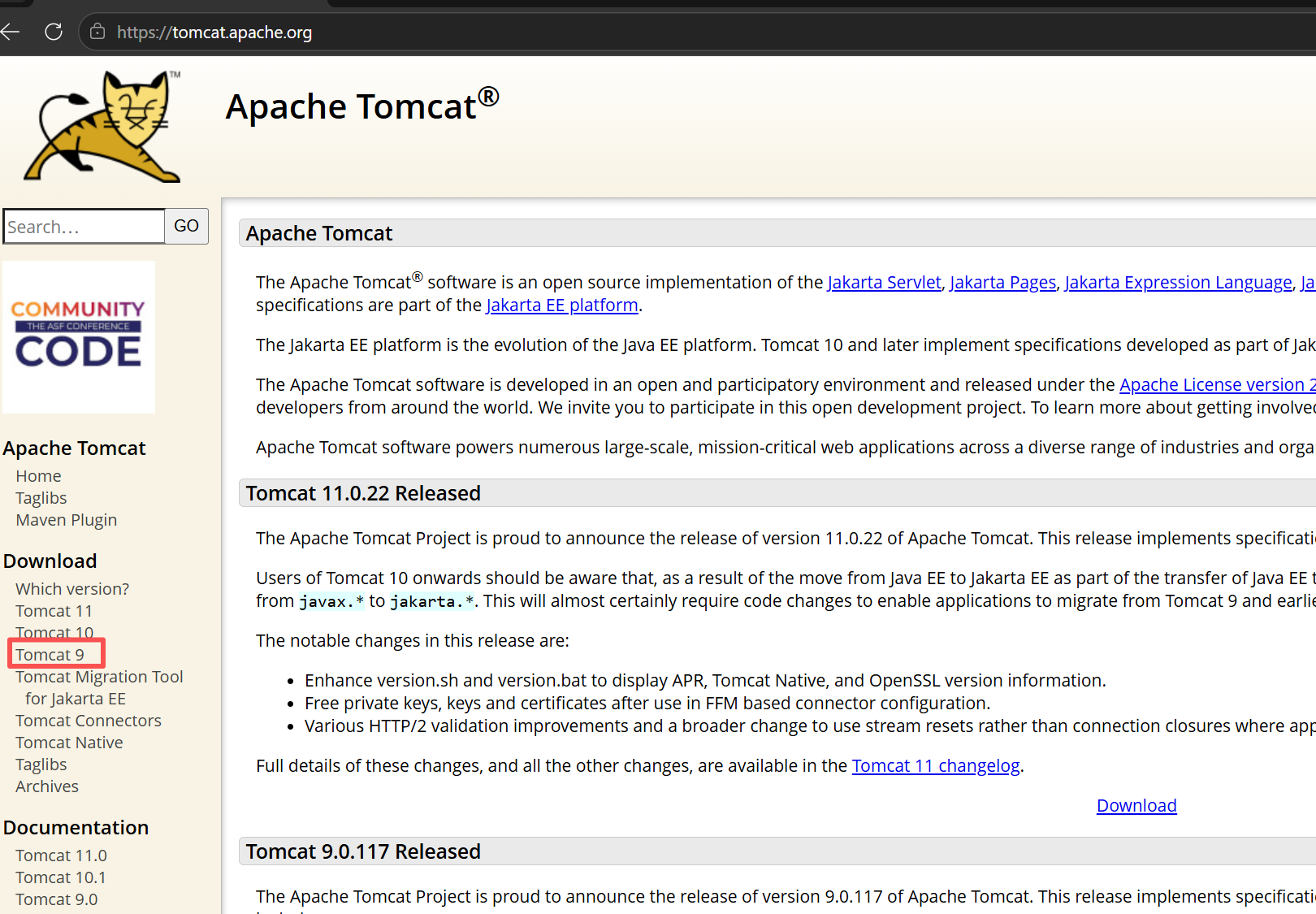Click the Tomcat cat logo
1316x914 pixels.
coord(103,126)
